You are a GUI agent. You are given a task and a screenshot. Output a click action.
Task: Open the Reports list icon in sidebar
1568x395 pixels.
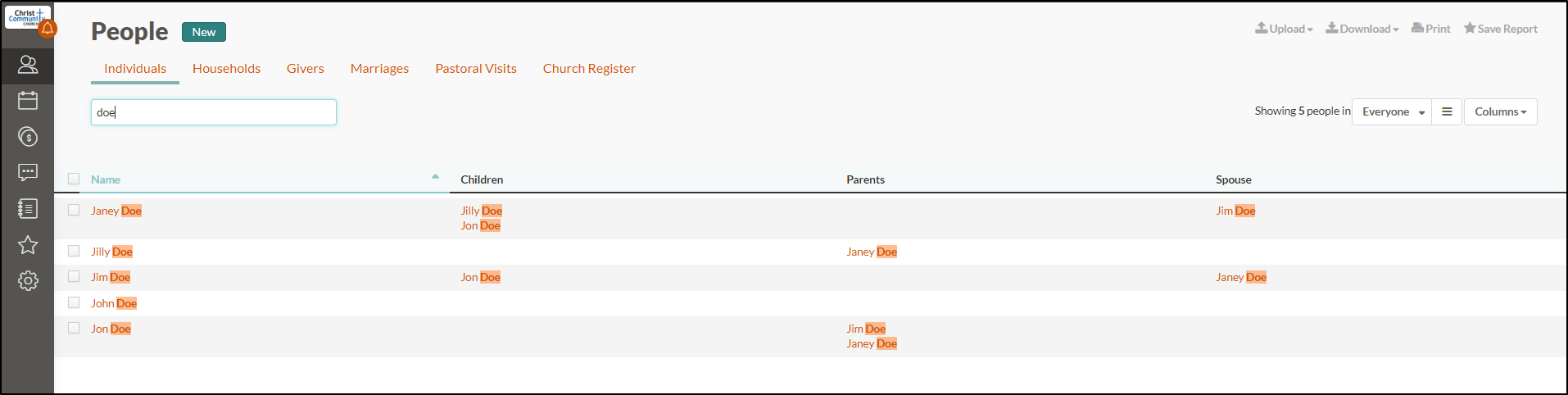click(x=28, y=209)
